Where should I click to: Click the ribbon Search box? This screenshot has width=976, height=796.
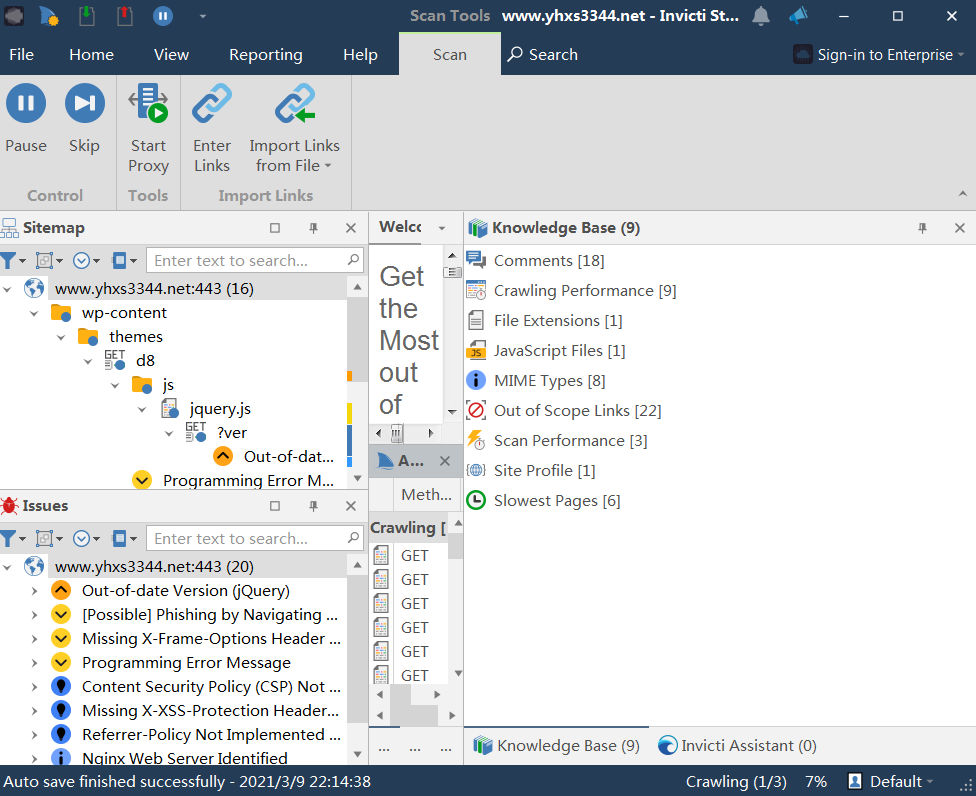point(542,55)
